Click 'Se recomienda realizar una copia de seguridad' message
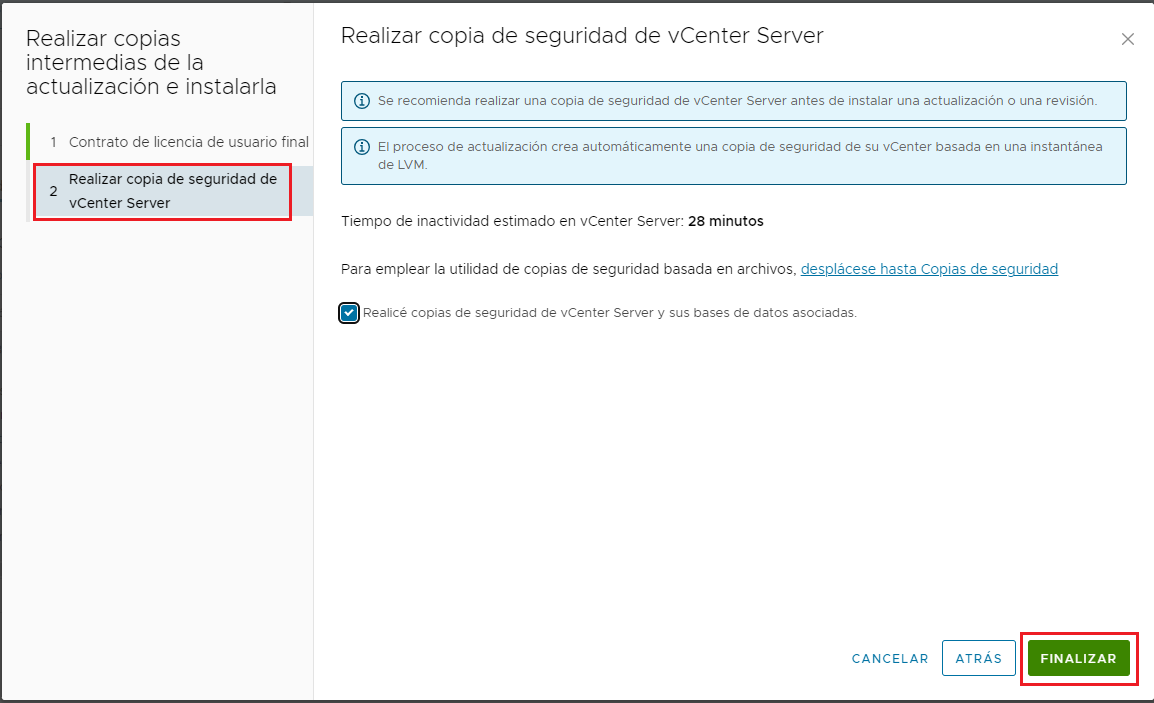 (x=737, y=101)
